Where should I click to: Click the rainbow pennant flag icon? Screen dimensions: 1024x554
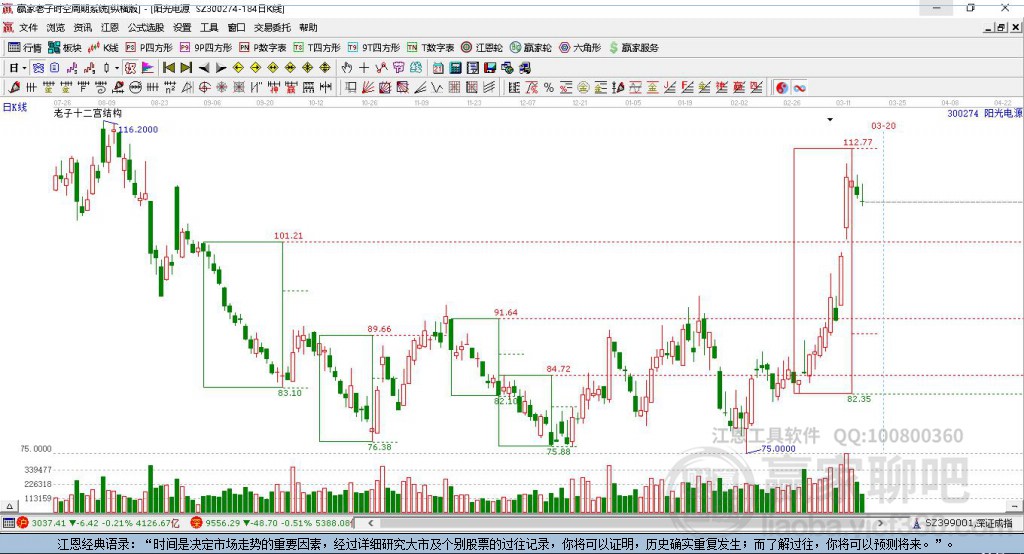click(148, 68)
